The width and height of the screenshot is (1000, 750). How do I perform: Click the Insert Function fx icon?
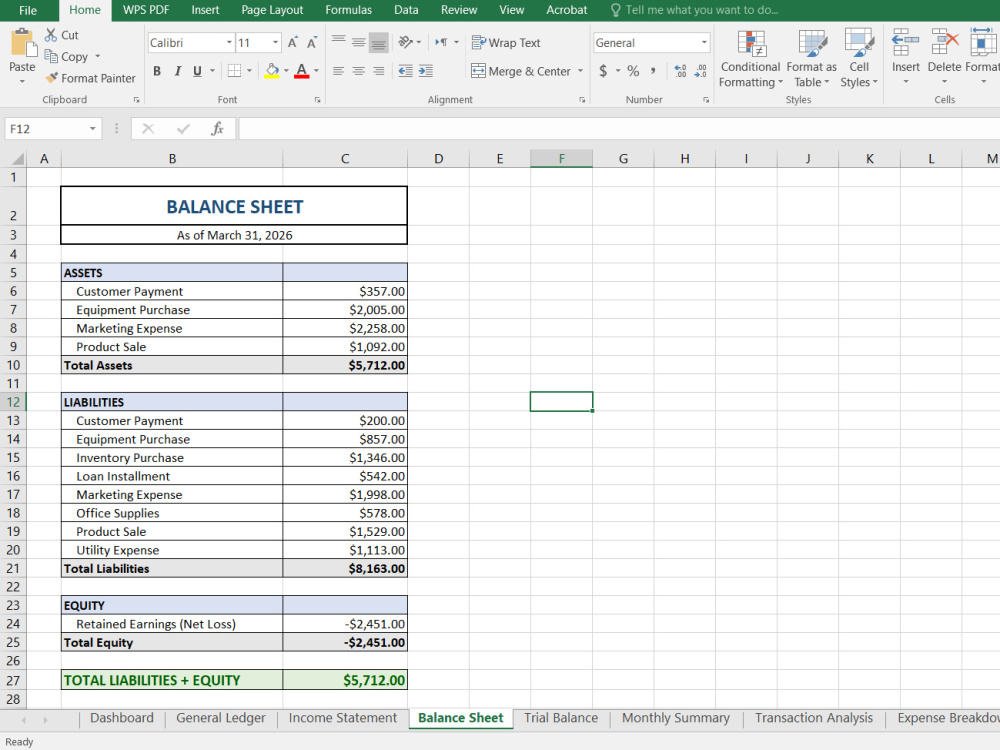tap(217, 129)
